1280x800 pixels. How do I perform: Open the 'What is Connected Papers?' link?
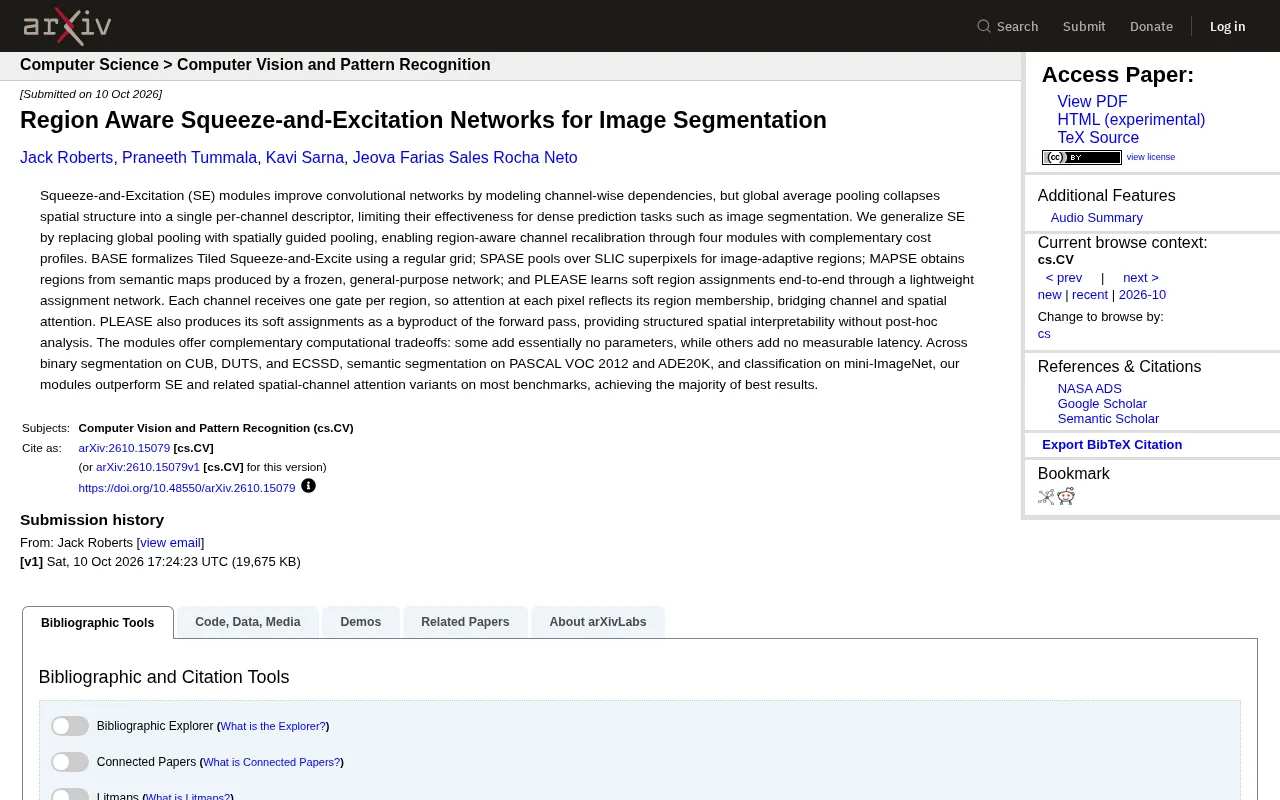click(x=271, y=763)
